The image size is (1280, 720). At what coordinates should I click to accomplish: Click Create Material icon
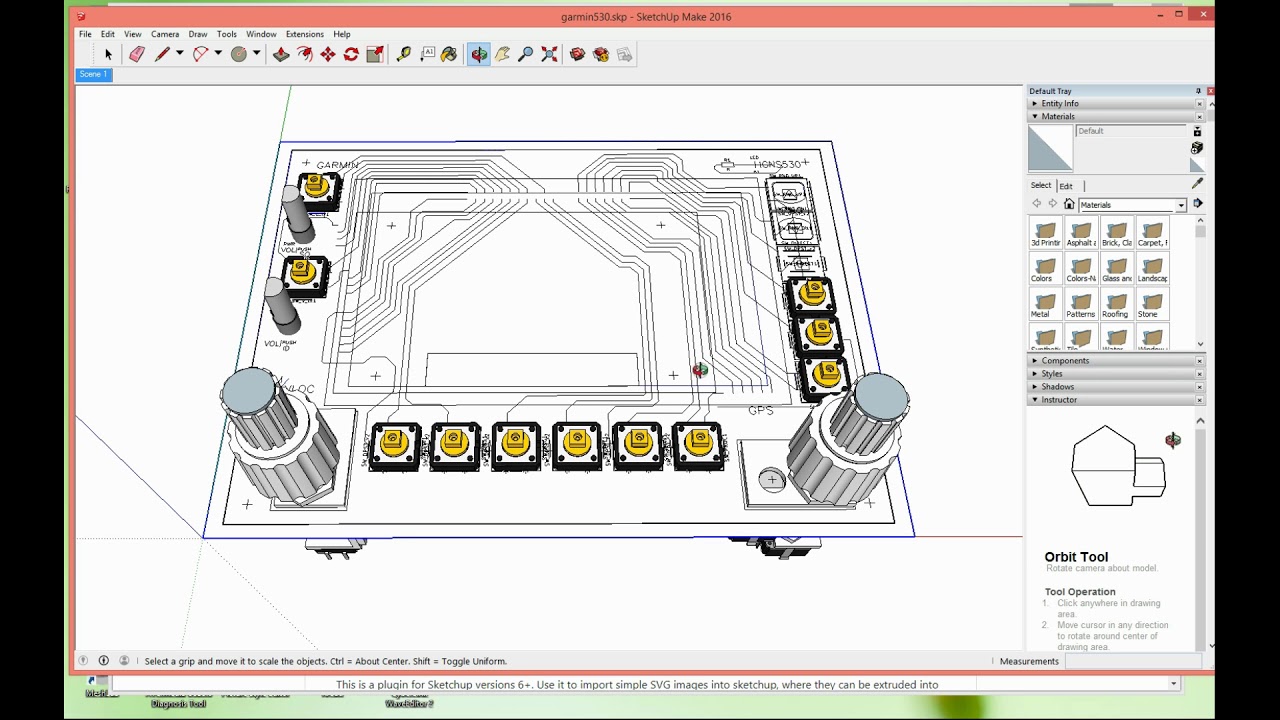coord(1197,148)
